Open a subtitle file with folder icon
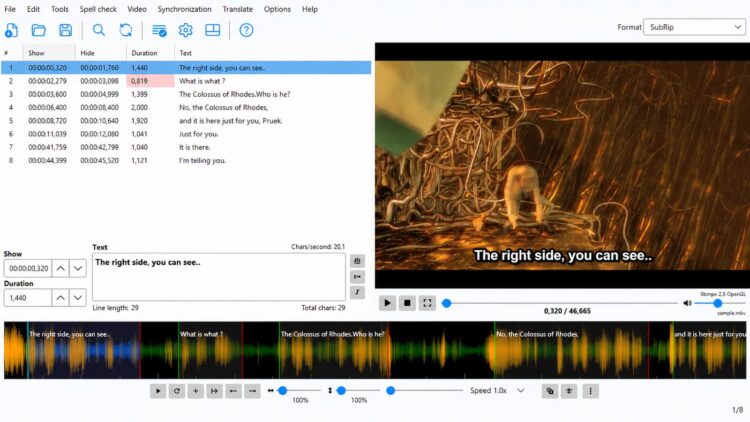This screenshot has height=422, width=750. [38, 30]
